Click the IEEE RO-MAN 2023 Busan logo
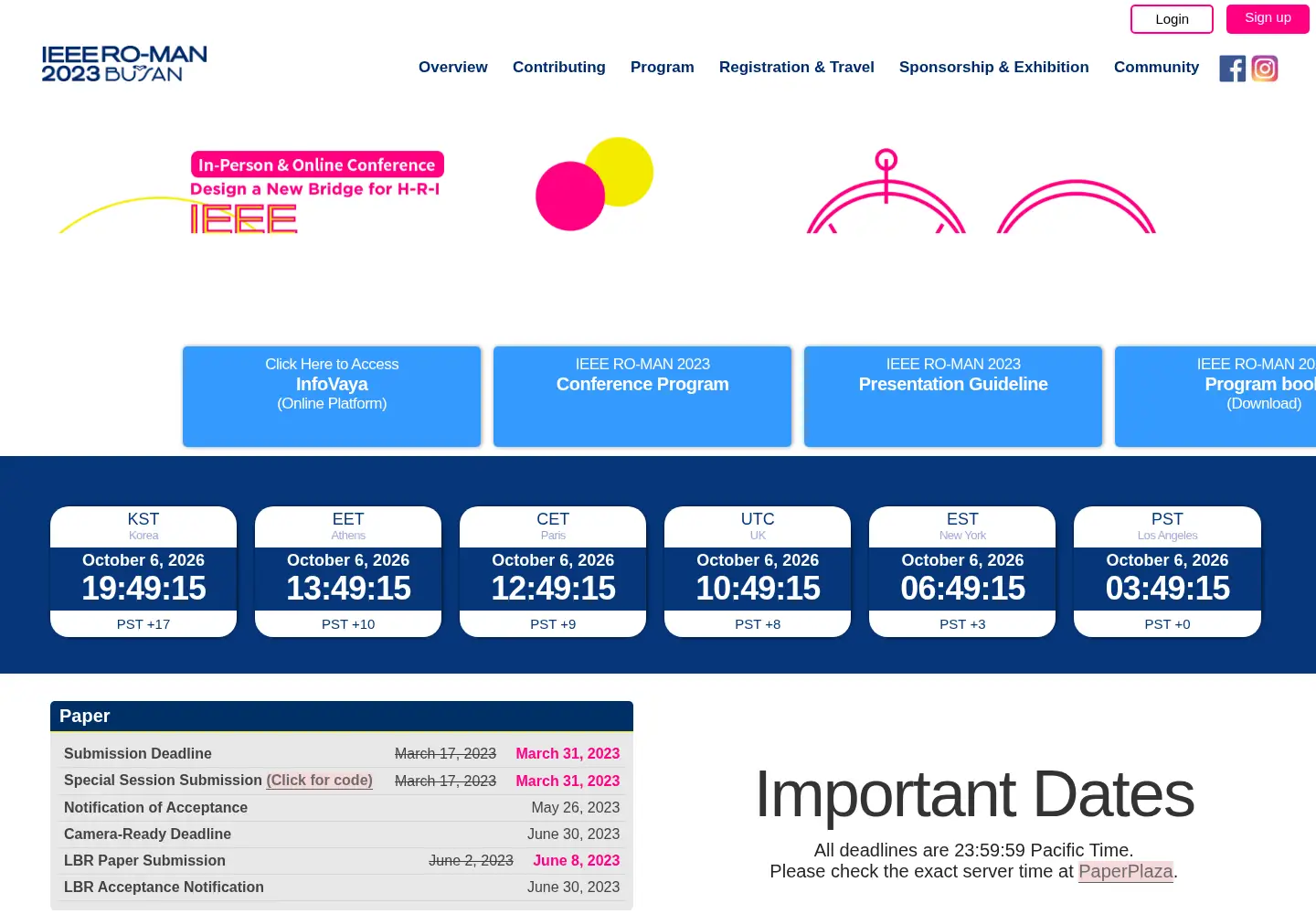 (x=124, y=64)
